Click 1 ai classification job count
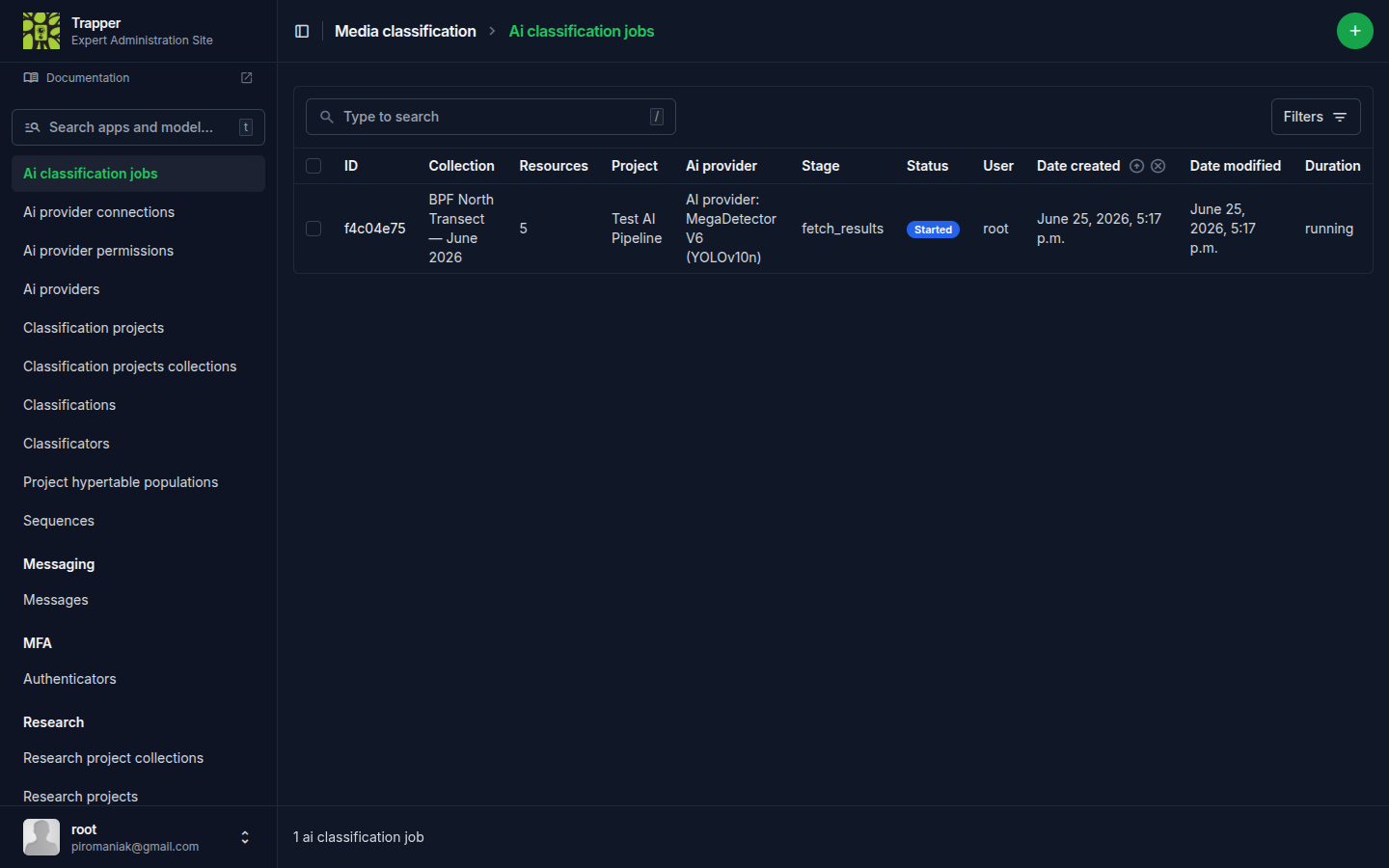The height and width of the screenshot is (868, 1389). pyautogui.click(x=359, y=837)
